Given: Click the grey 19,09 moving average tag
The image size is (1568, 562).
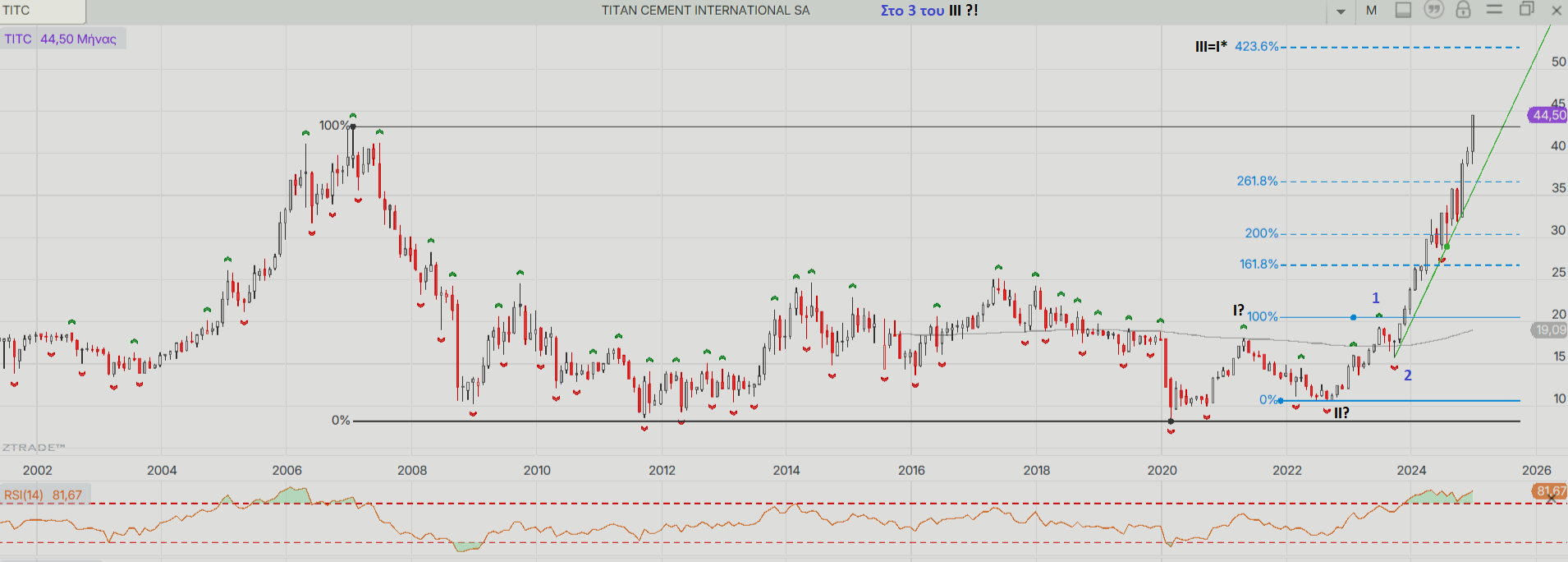Looking at the screenshot, I should pos(1549,329).
